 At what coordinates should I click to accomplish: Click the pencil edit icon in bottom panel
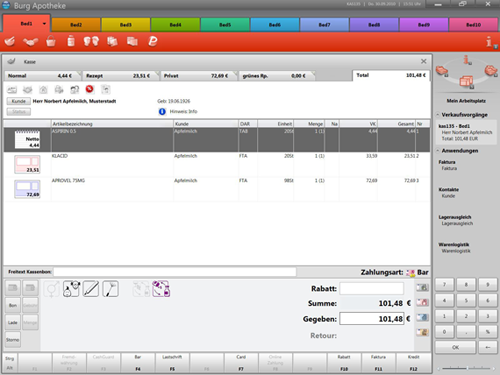[x=91, y=289]
